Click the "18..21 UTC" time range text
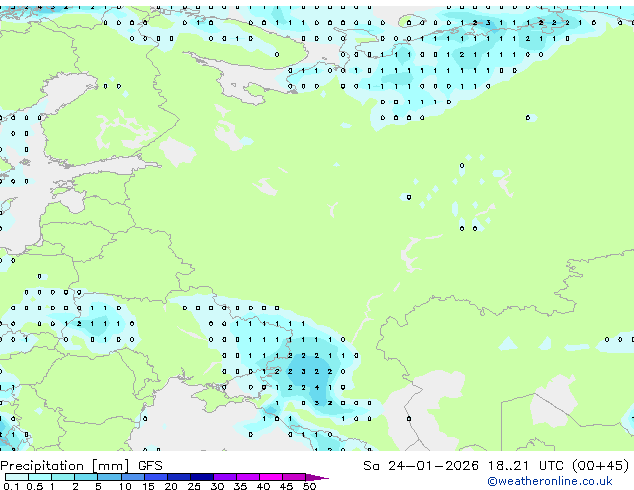The image size is (634, 490). coord(526,466)
